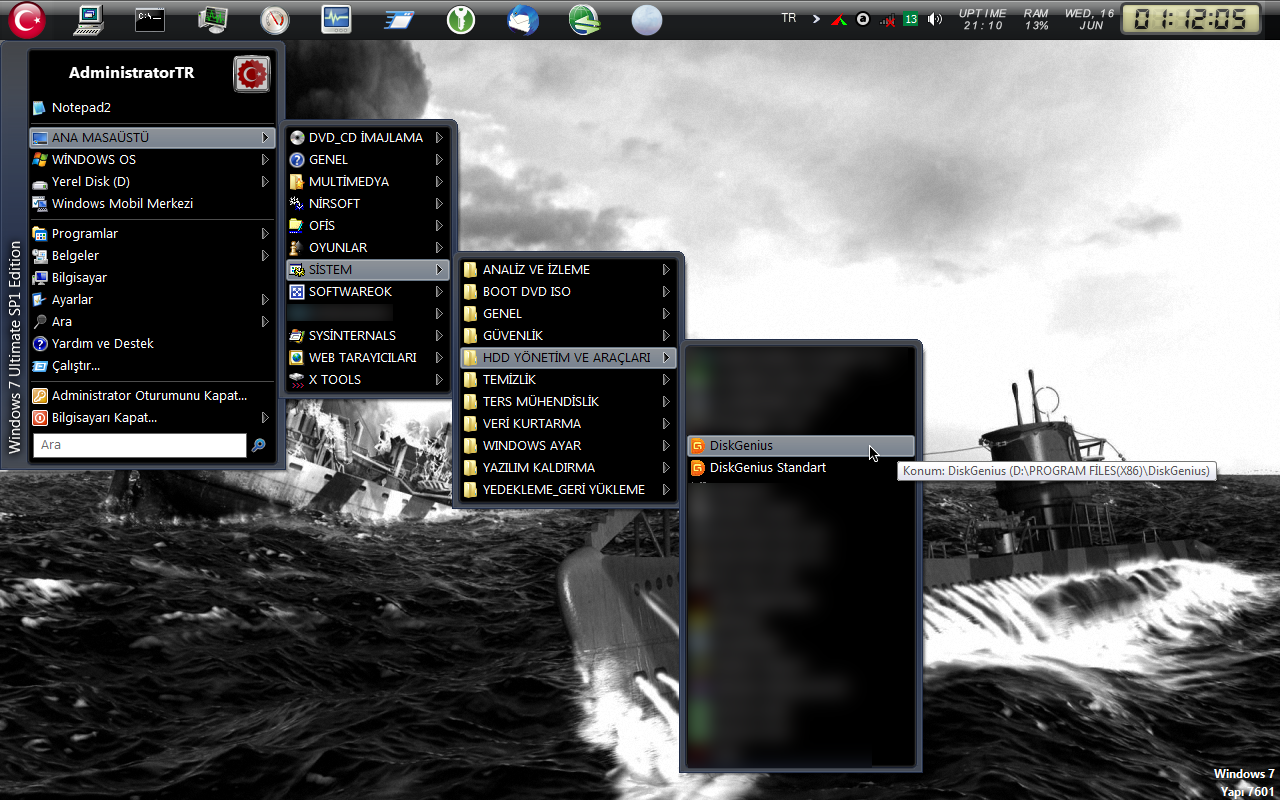The height and width of the screenshot is (800, 1280).
Task: Click the Ara search input field
Action: (x=139, y=445)
